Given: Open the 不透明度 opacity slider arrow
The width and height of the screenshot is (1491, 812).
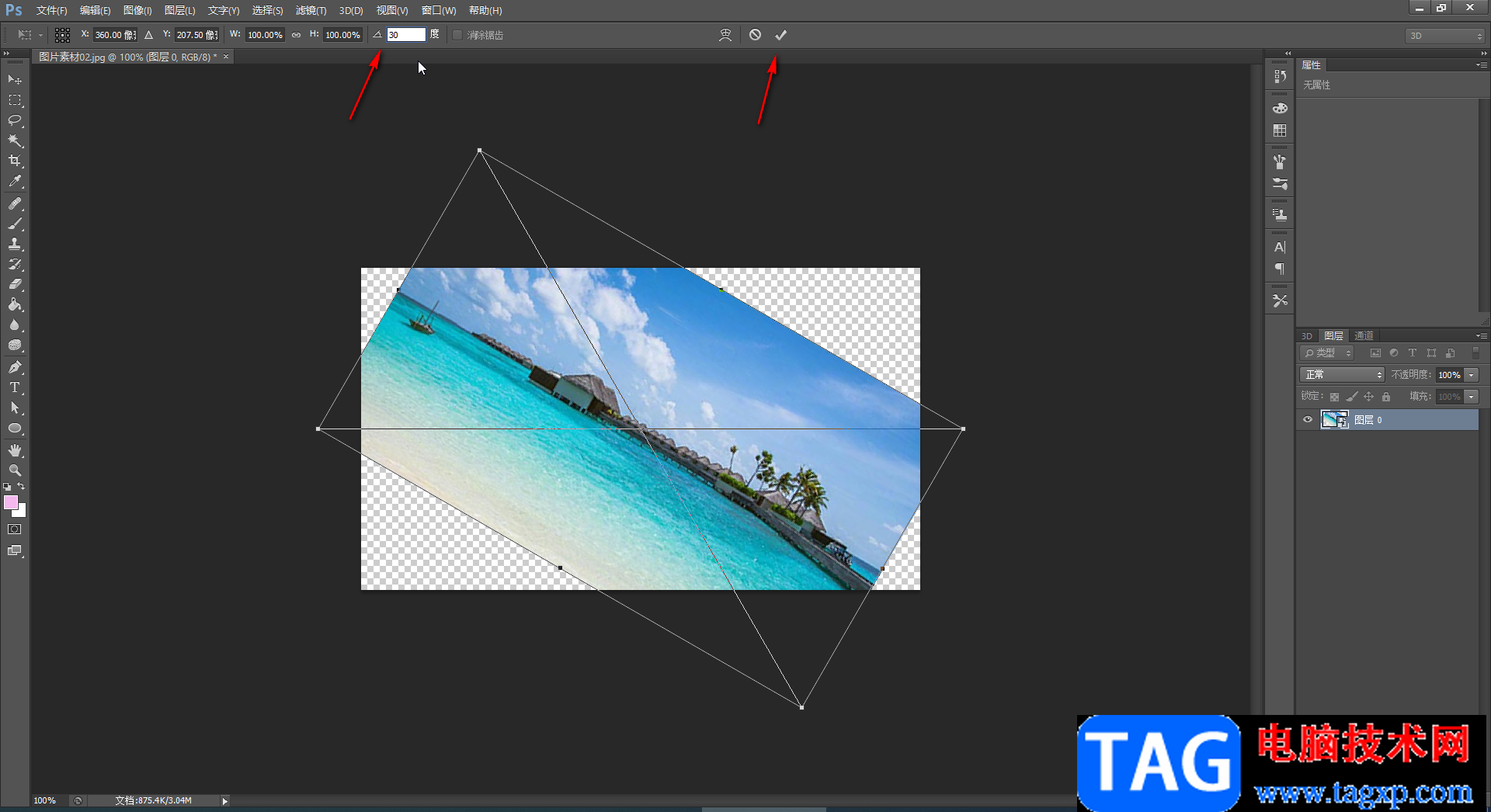Looking at the screenshot, I should pyautogui.click(x=1472, y=375).
